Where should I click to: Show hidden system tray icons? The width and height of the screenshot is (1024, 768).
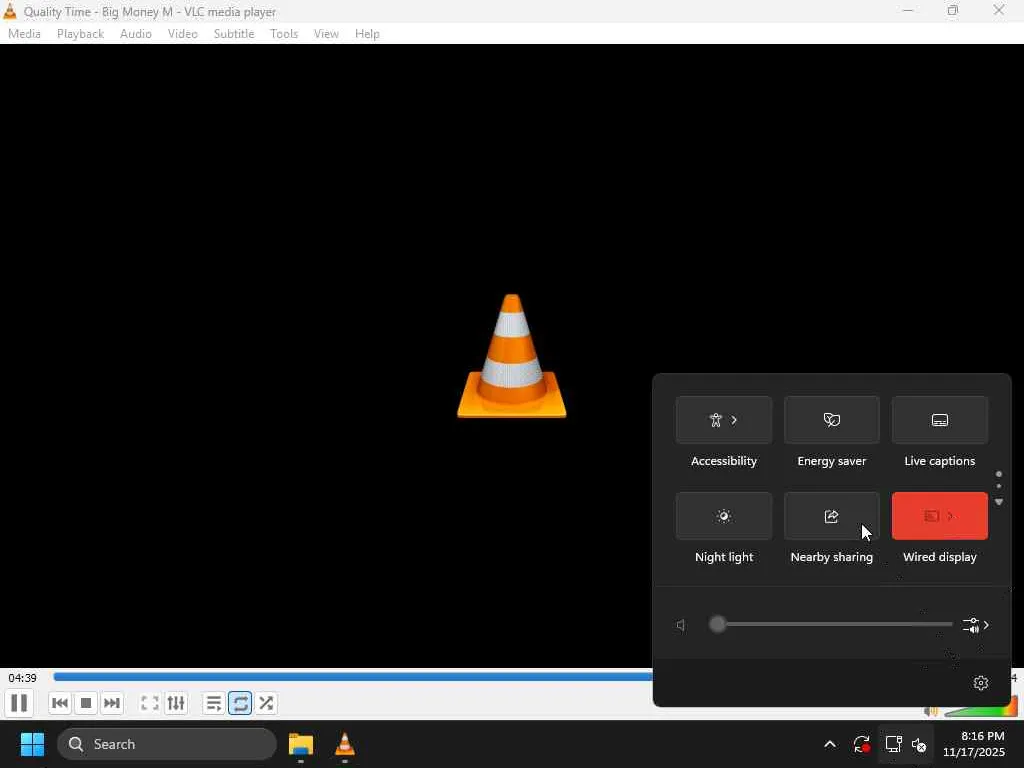tap(830, 744)
